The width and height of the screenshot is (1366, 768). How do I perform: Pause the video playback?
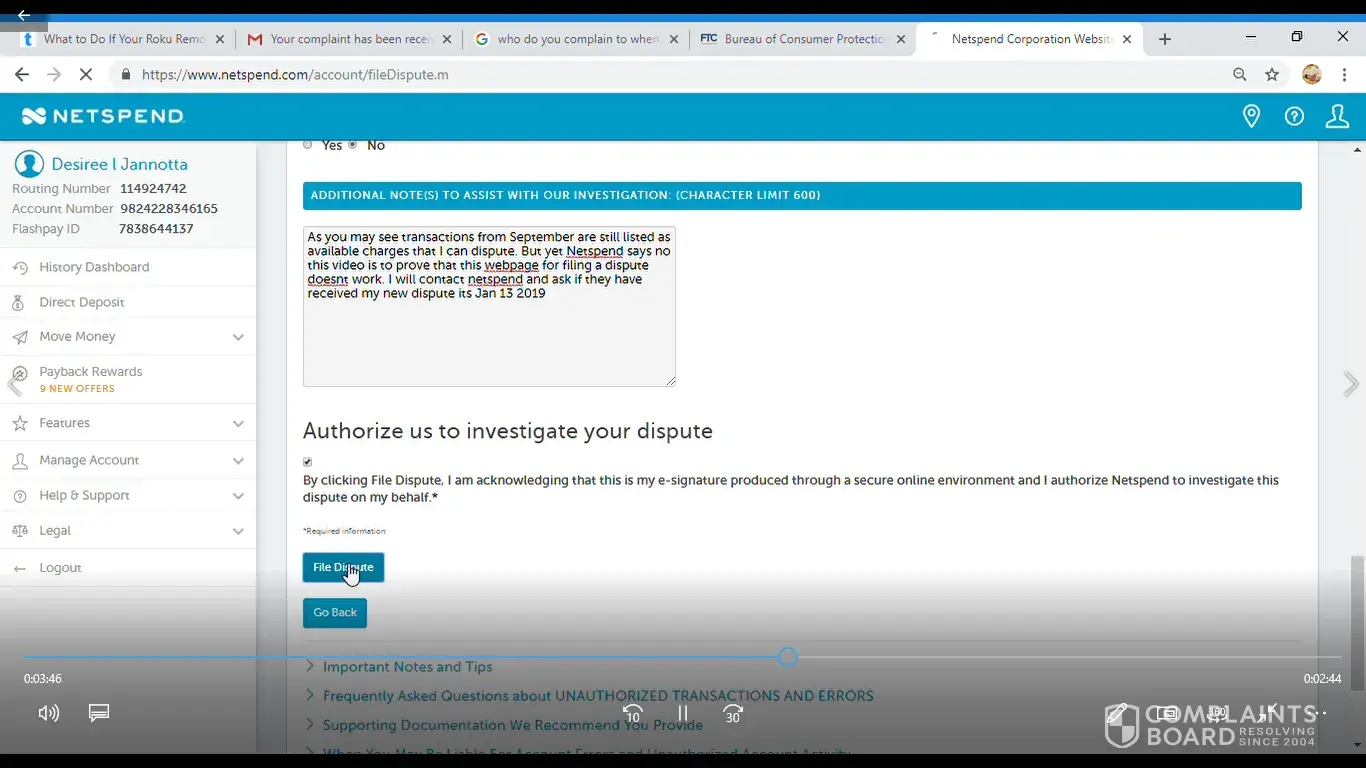[683, 714]
